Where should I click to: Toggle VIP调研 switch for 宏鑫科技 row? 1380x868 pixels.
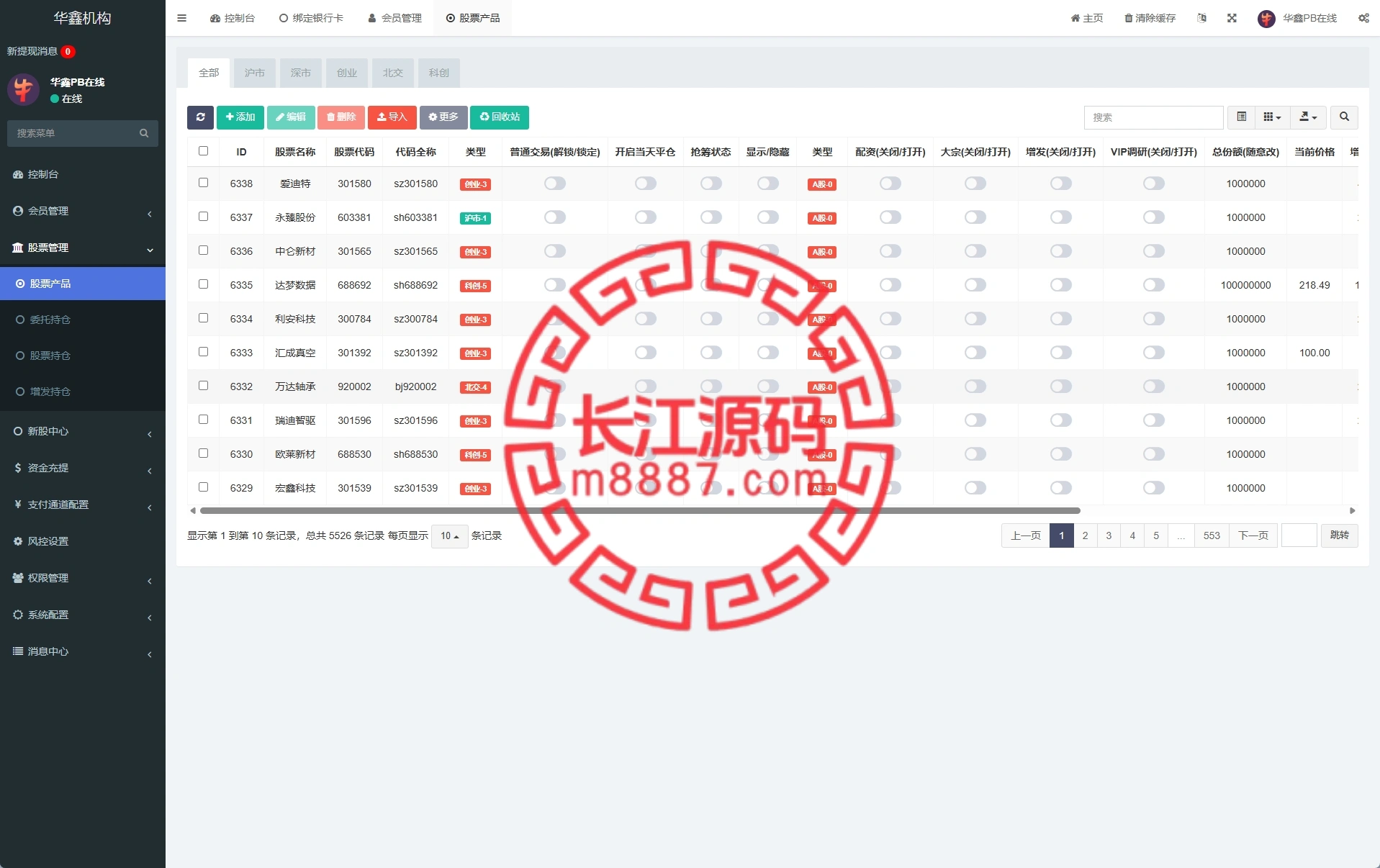point(1154,488)
